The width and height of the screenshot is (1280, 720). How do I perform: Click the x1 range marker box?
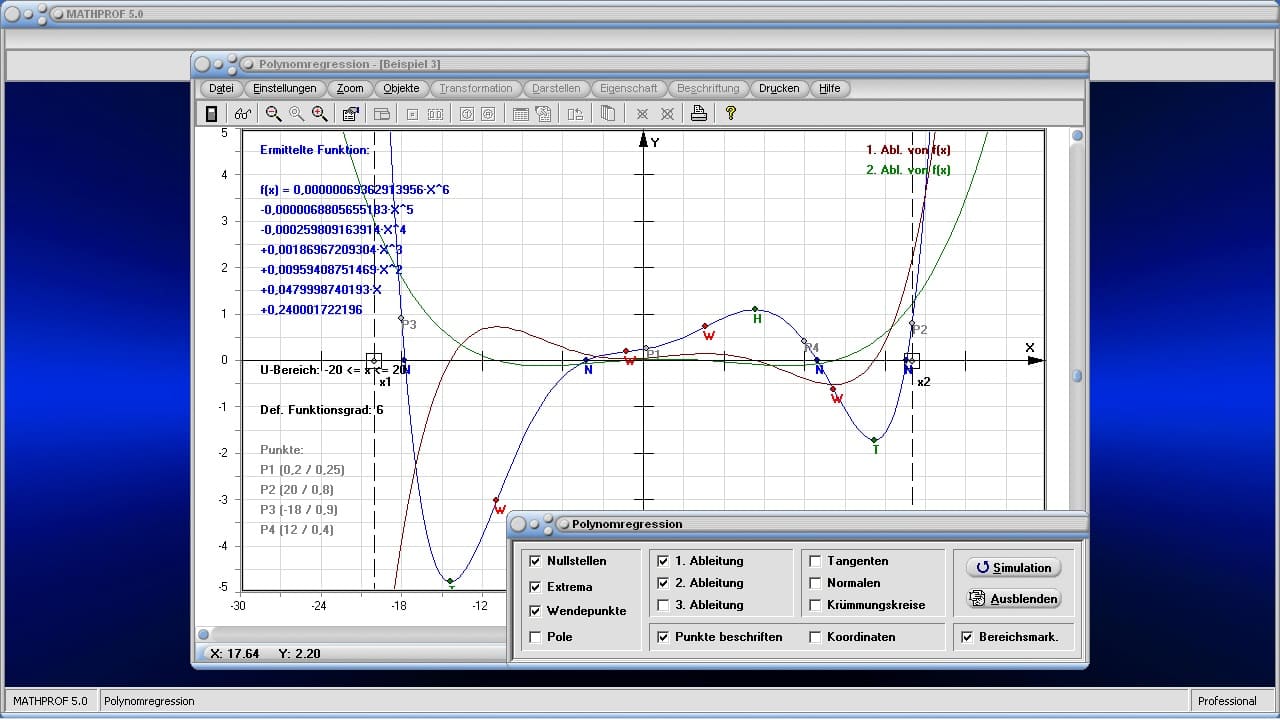[x=374, y=361]
